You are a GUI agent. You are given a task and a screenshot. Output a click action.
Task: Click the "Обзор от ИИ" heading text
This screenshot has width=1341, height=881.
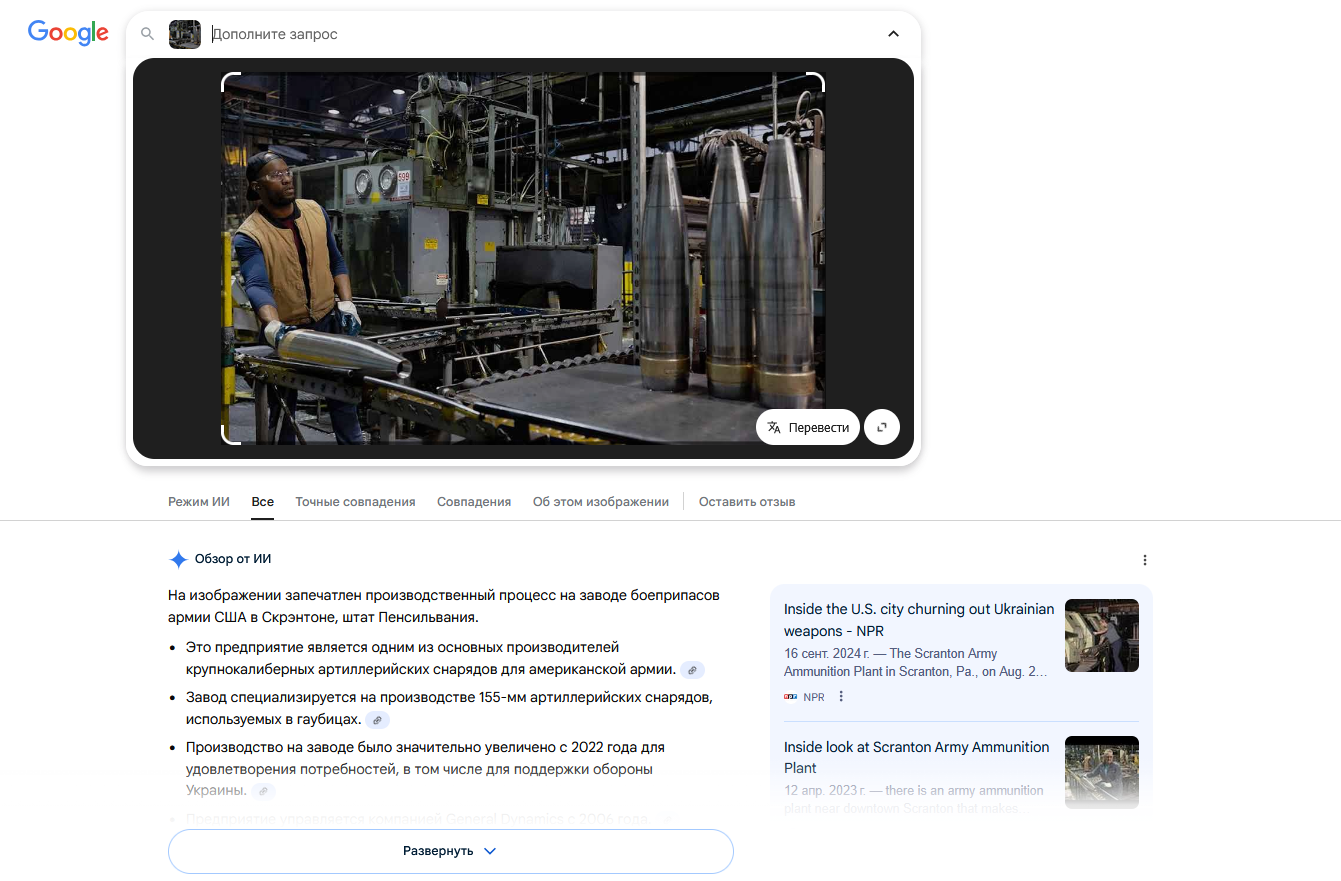point(233,559)
